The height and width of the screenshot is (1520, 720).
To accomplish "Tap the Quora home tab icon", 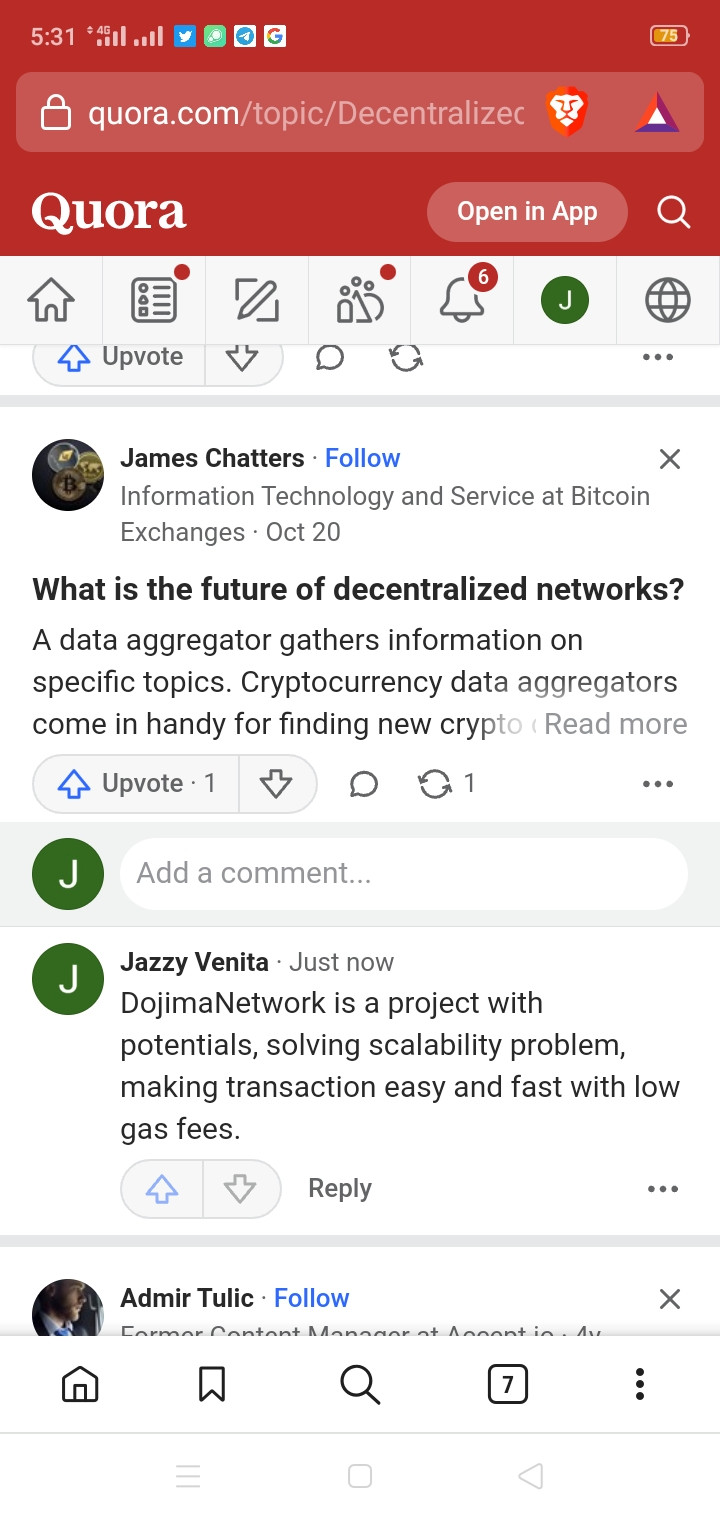I will [x=51, y=300].
